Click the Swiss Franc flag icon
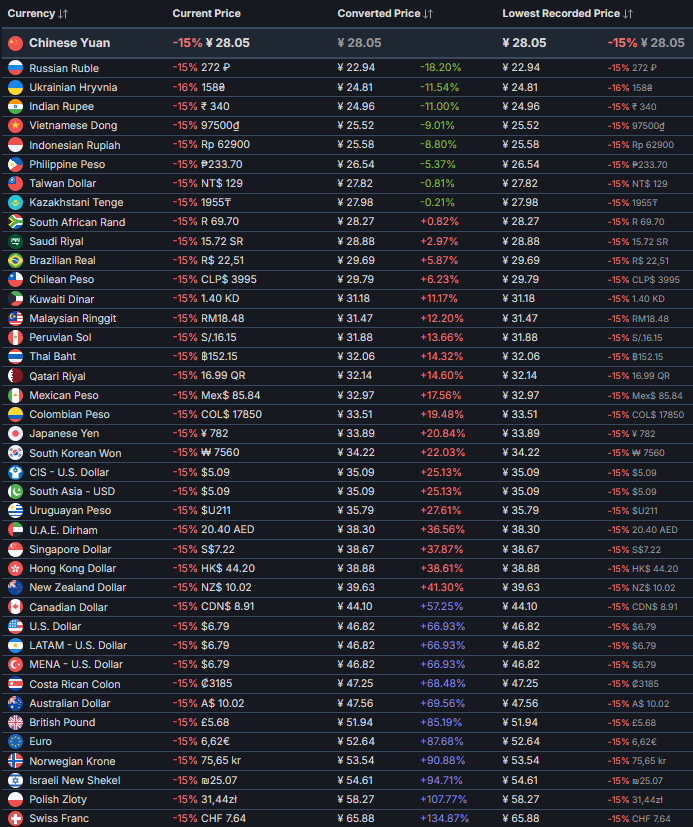This screenshot has height=827, width=693. (x=15, y=819)
